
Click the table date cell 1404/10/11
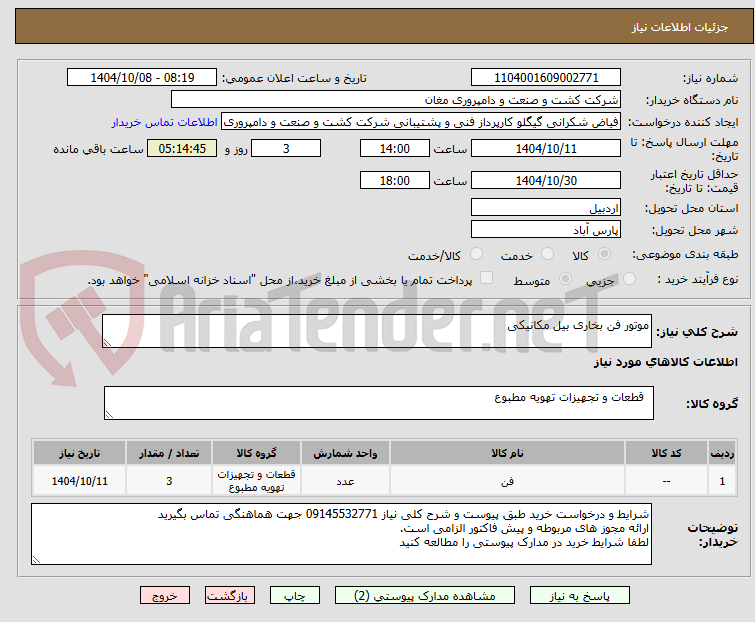pyautogui.click(x=79, y=480)
